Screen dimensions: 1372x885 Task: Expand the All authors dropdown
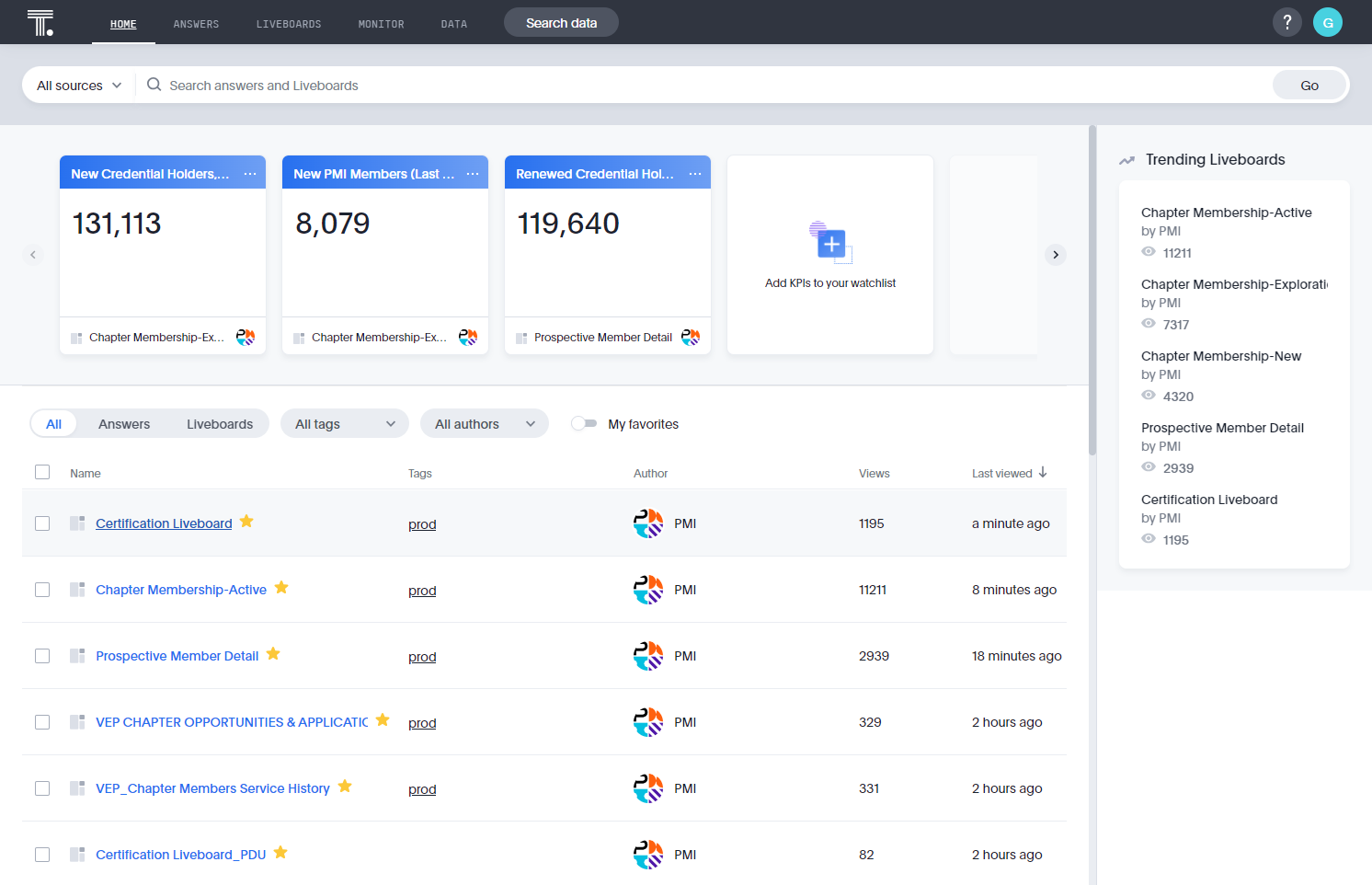tap(485, 424)
